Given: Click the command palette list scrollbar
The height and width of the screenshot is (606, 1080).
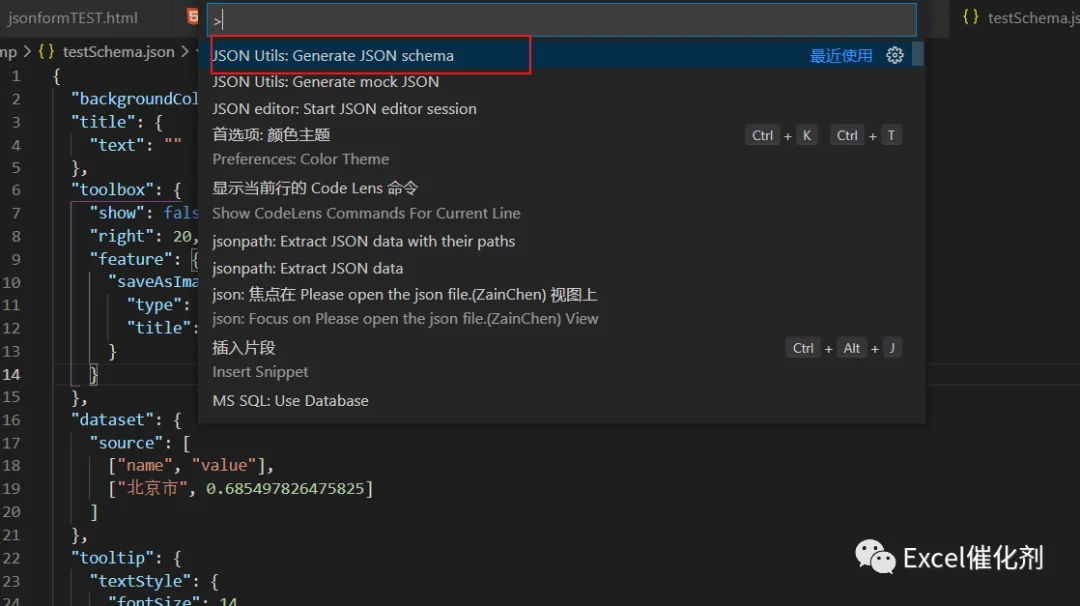Looking at the screenshot, I should [917, 54].
